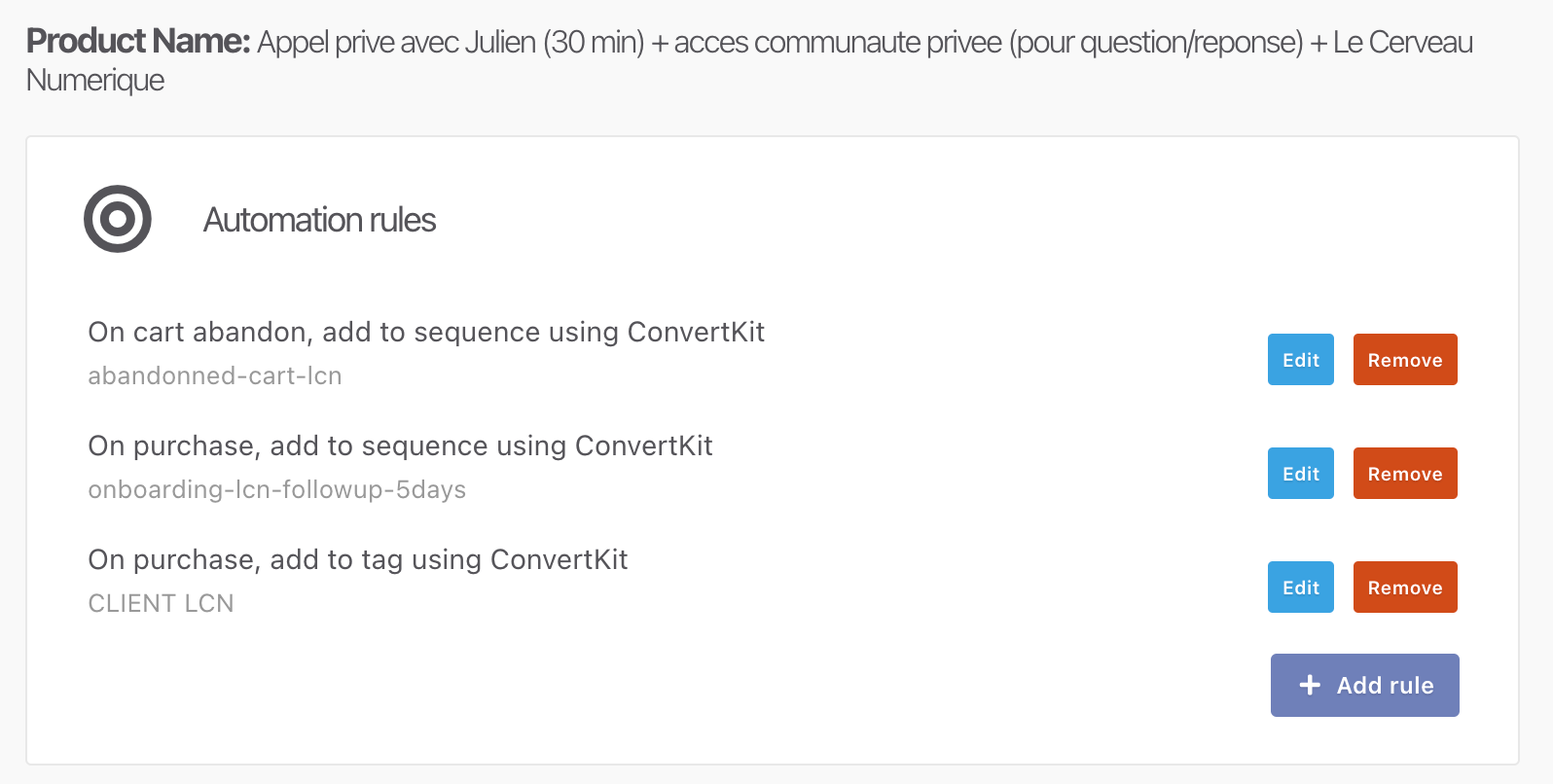Remove the cart abandon sequence rule
This screenshot has height=784, width=1553.
[x=1405, y=360]
